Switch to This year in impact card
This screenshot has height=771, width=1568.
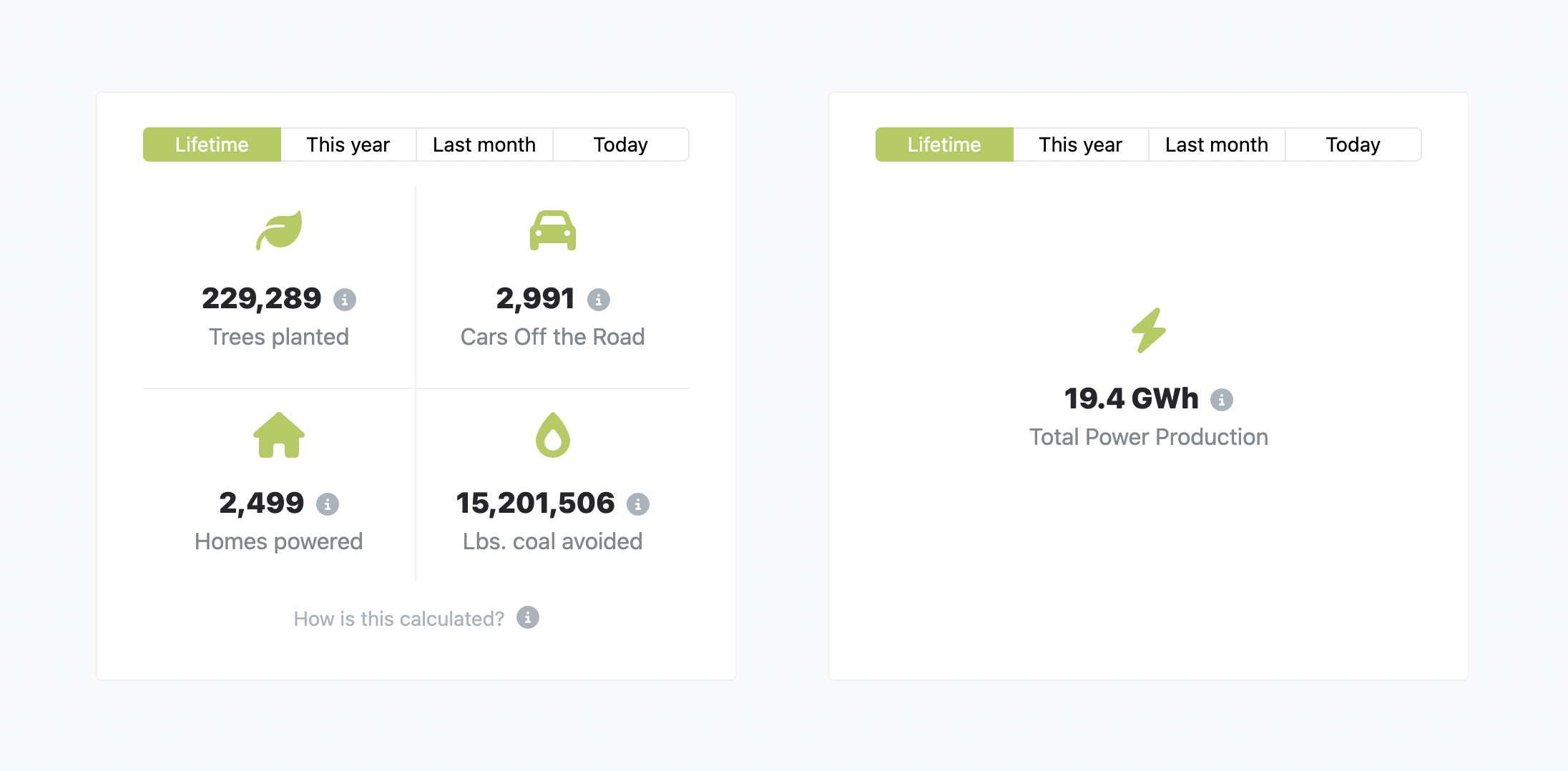pyautogui.click(x=348, y=144)
